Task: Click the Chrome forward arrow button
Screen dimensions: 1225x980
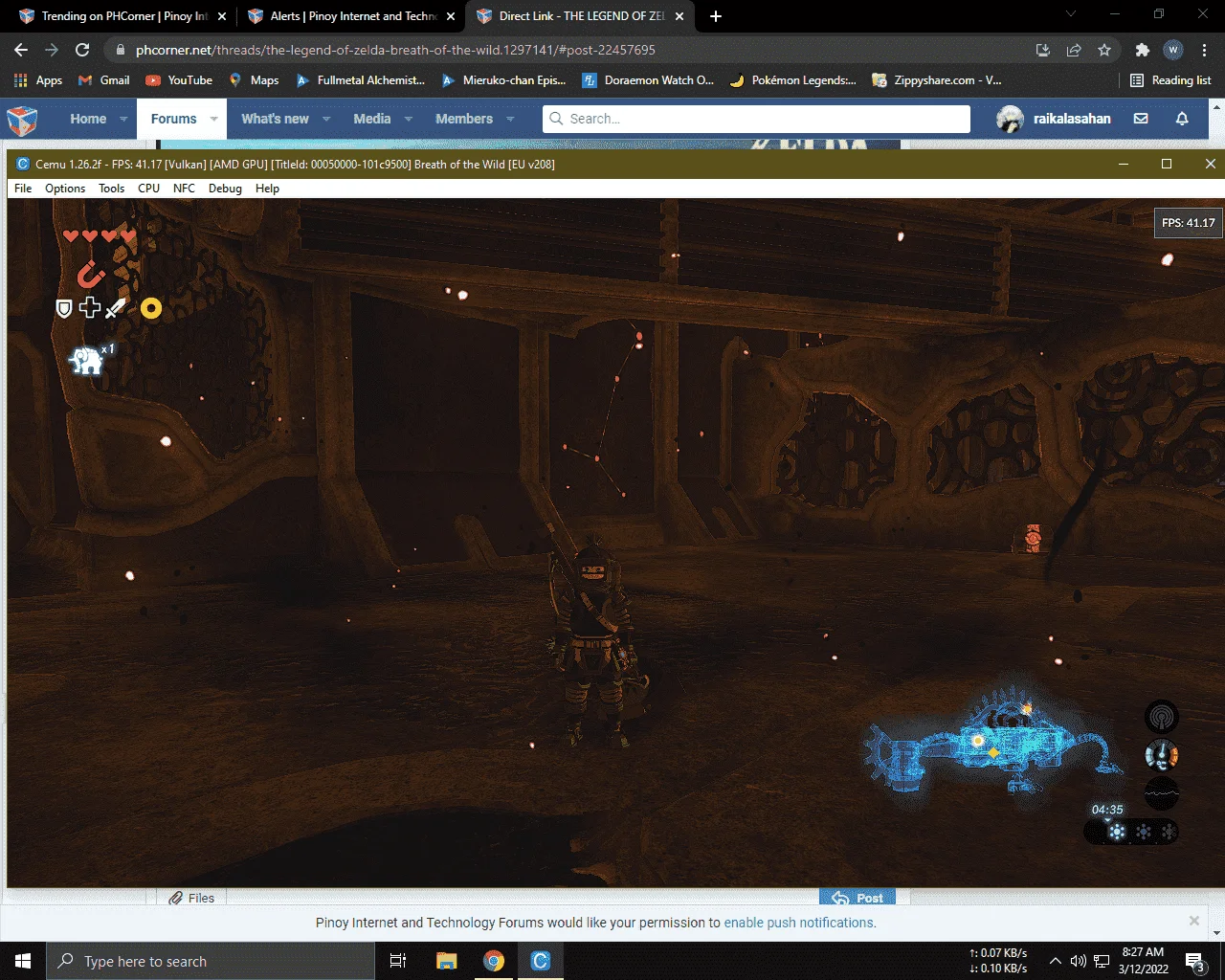Action: [x=52, y=50]
